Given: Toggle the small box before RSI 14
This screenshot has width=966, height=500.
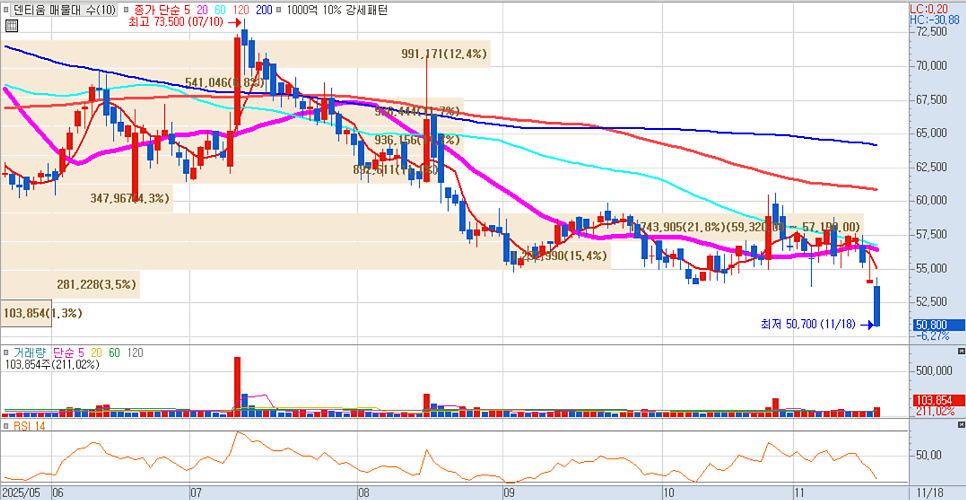Looking at the screenshot, I should (6, 426).
